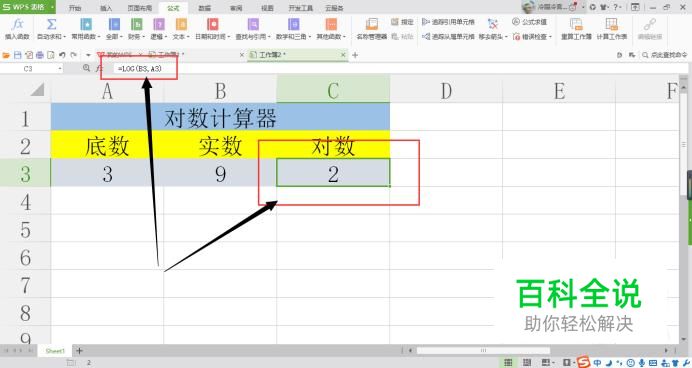Click 公式求值 evaluate formula
Image resolution: width=692 pixels, height=368 pixels.
click(x=530, y=22)
